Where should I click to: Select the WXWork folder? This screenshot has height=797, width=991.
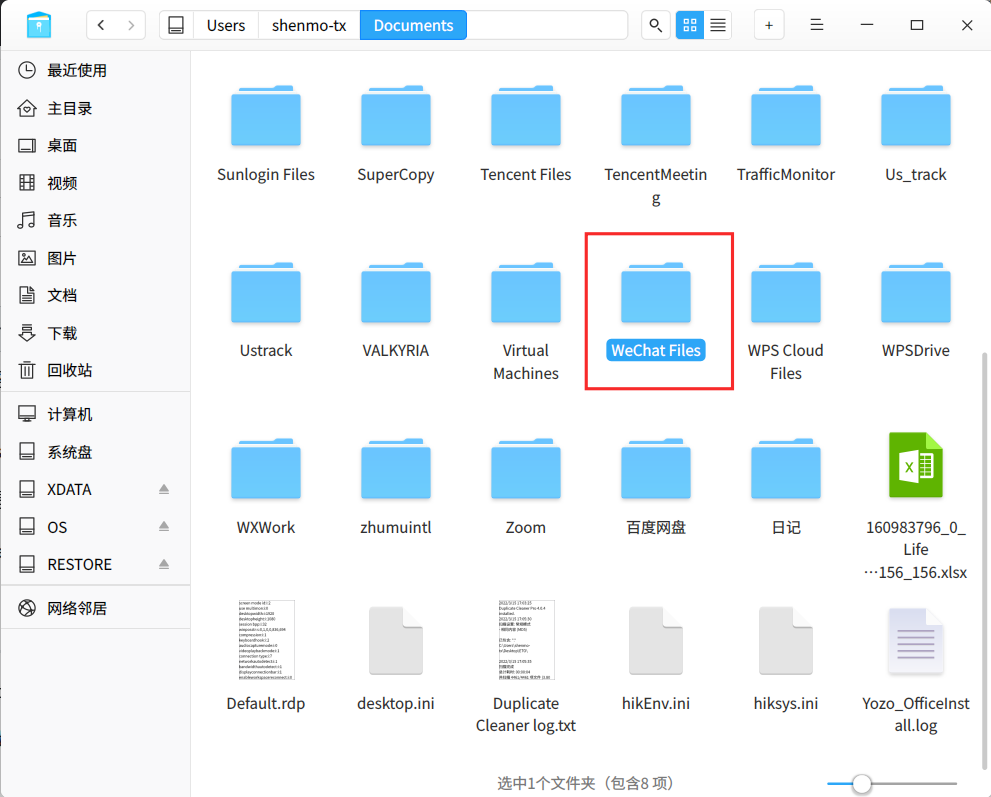point(265,486)
